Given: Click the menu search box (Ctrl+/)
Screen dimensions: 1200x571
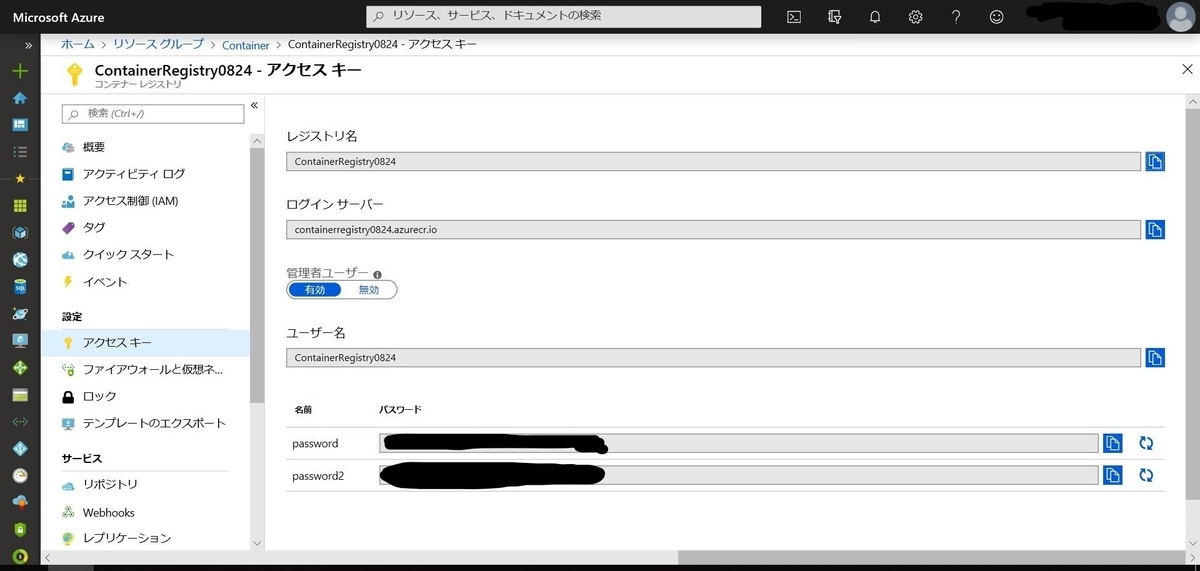Looking at the screenshot, I should pos(153,114).
